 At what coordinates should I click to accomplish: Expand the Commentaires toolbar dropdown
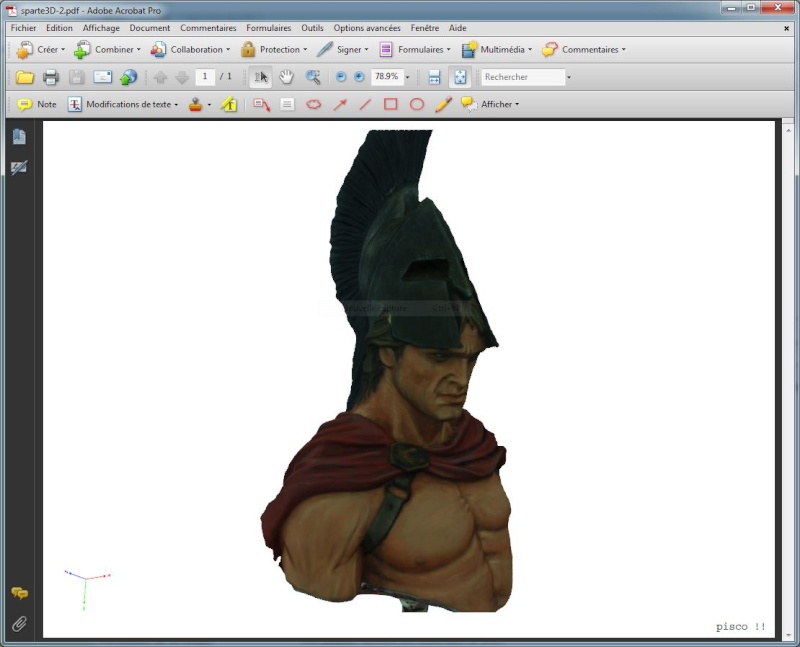coord(584,49)
